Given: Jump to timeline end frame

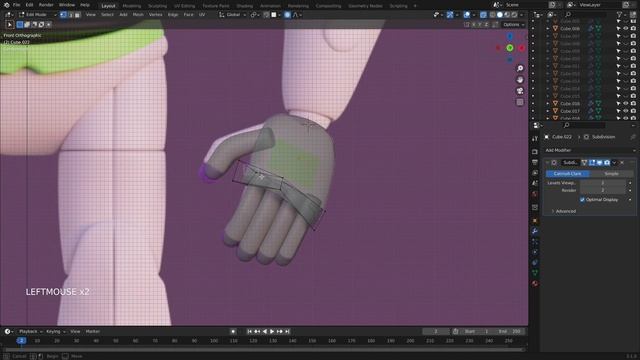Looking at the screenshot, I should pyautogui.click(x=287, y=331).
